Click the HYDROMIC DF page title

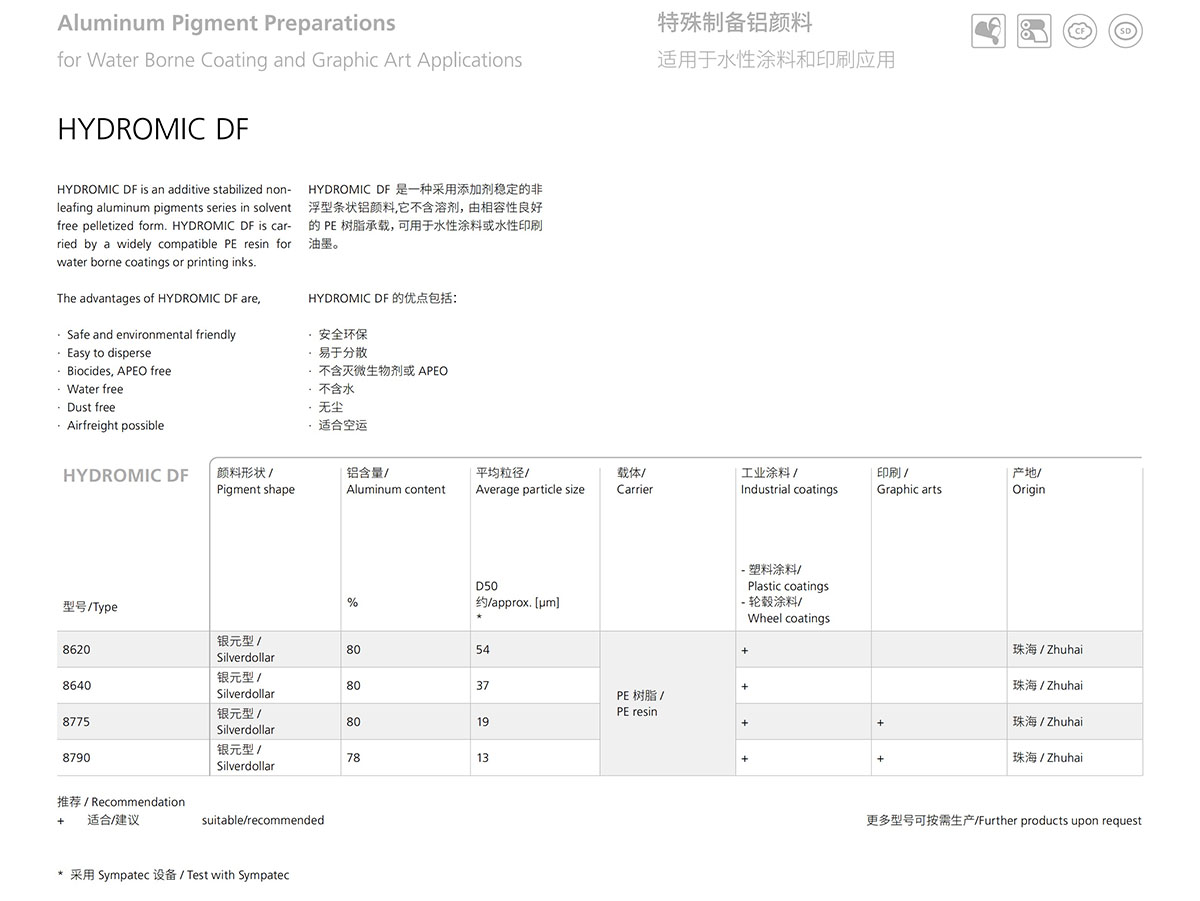coord(153,130)
